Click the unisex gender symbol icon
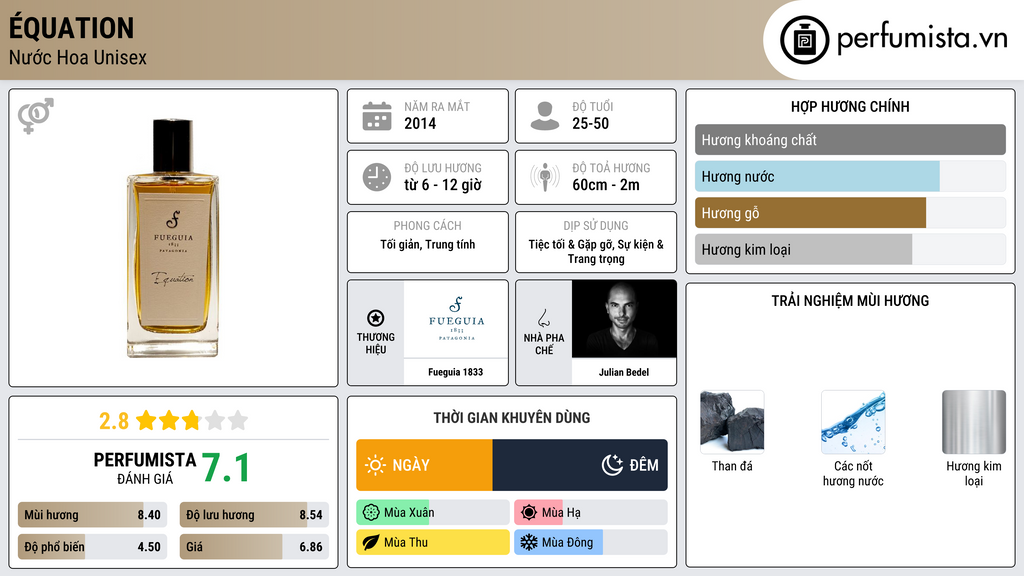 (36, 116)
